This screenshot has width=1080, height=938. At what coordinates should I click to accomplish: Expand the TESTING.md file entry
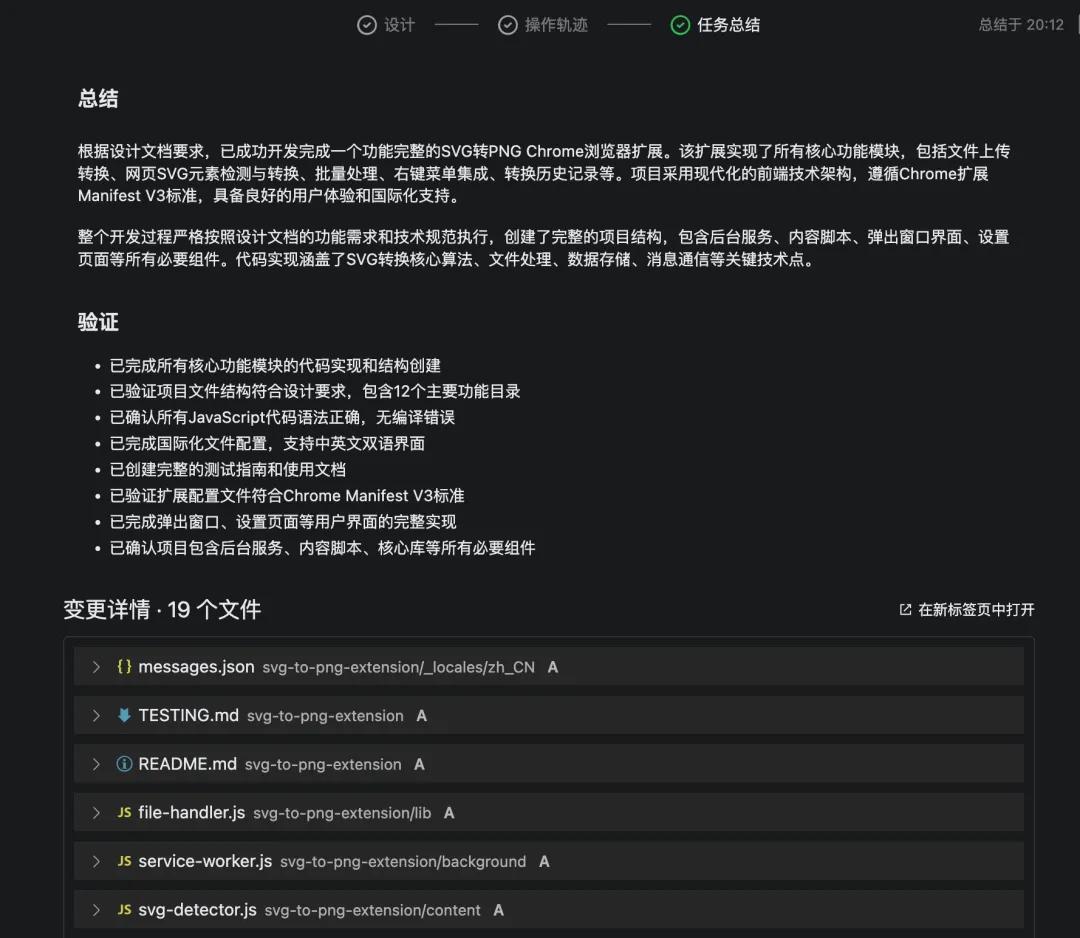click(x=95, y=715)
